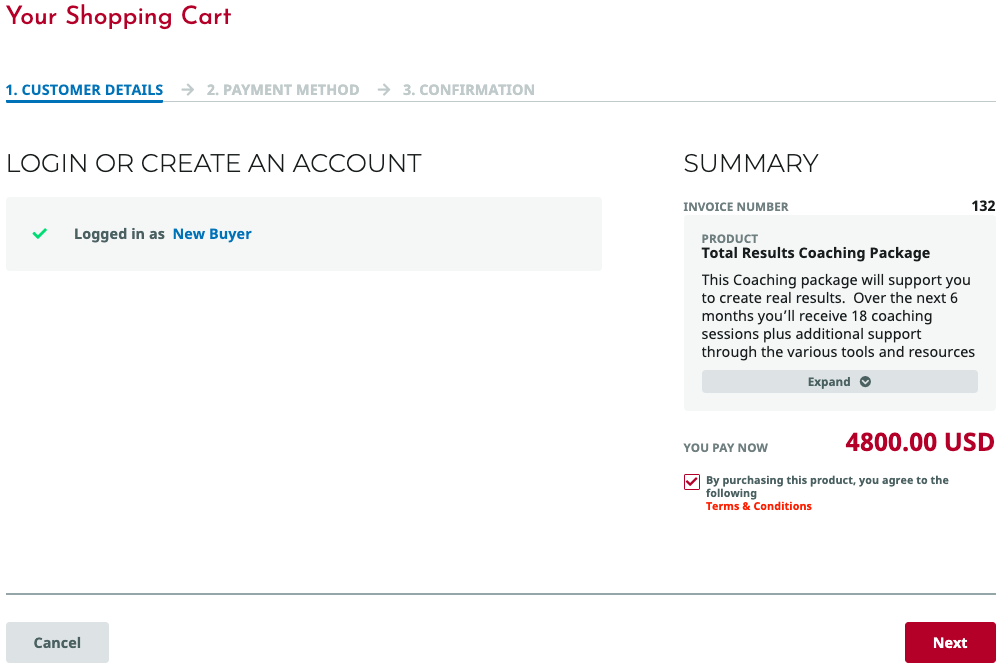Cancel the checkout
This screenshot has width=1000, height=667.
tap(57, 643)
